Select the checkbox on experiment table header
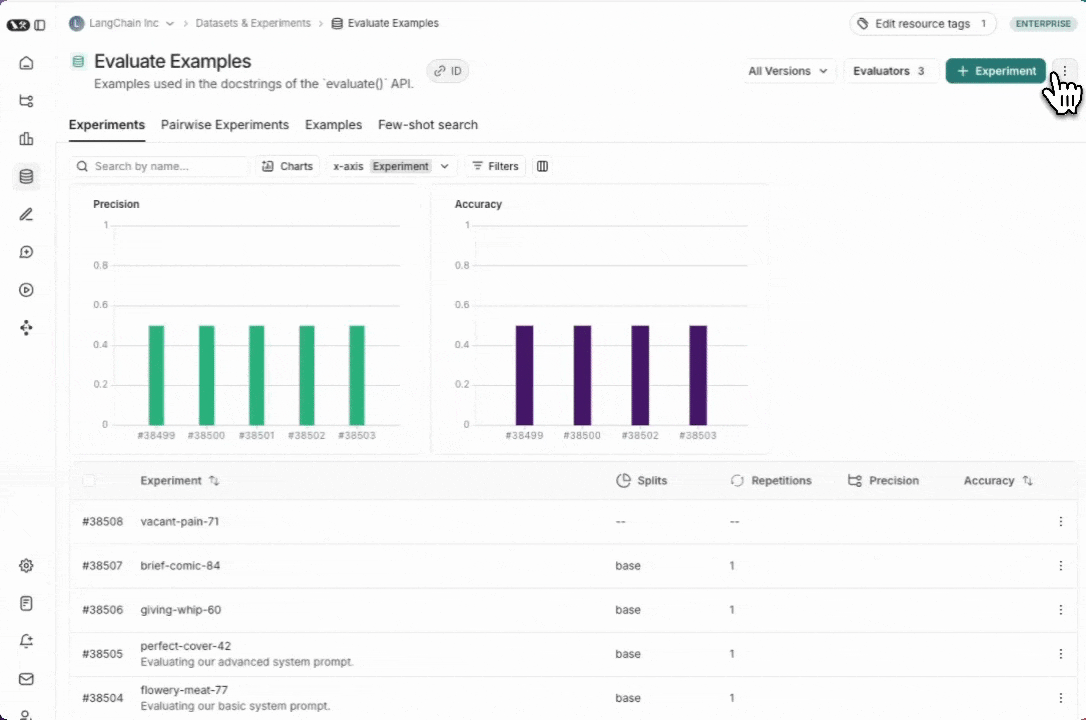 coord(88,480)
